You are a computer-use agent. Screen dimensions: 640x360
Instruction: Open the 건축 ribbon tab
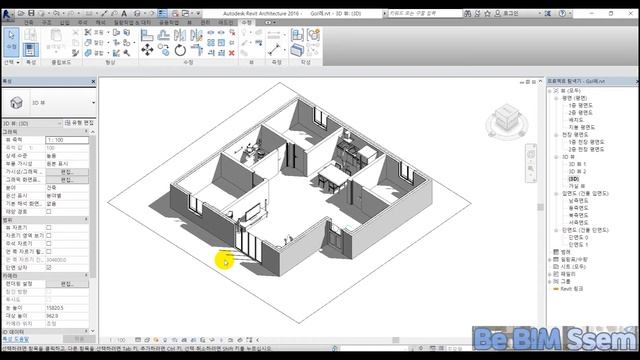pyautogui.click(x=29, y=22)
